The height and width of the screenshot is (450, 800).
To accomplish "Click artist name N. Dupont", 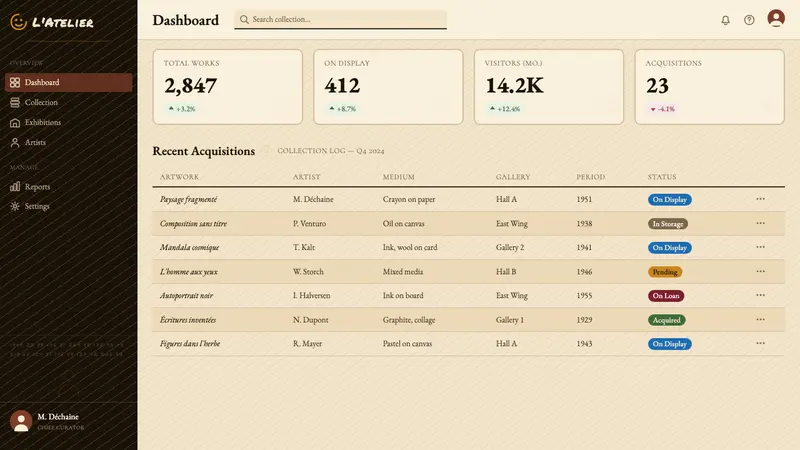I will click(x=310, y=320).
